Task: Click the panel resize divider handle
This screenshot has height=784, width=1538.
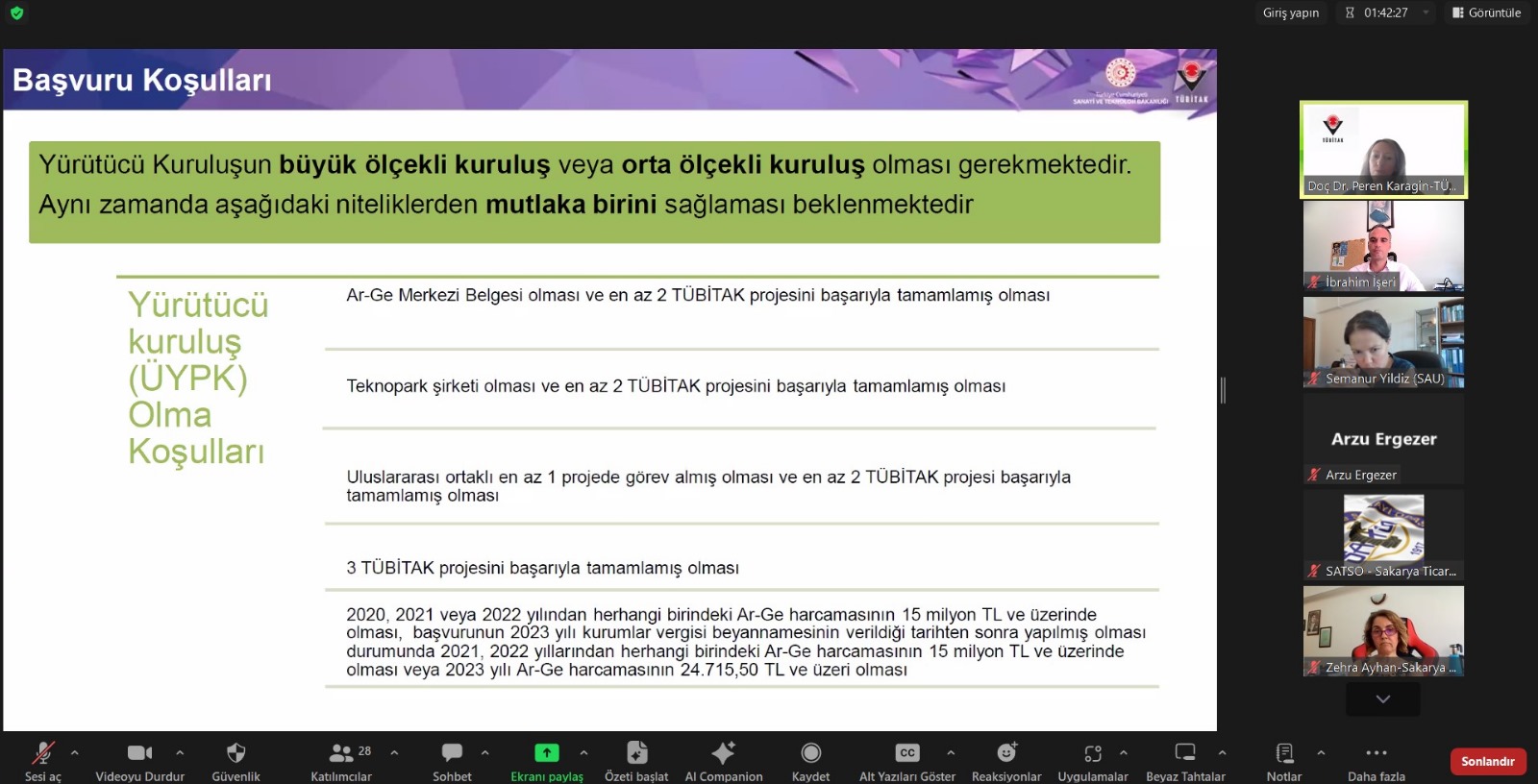Action: [x=1223, y=390]
